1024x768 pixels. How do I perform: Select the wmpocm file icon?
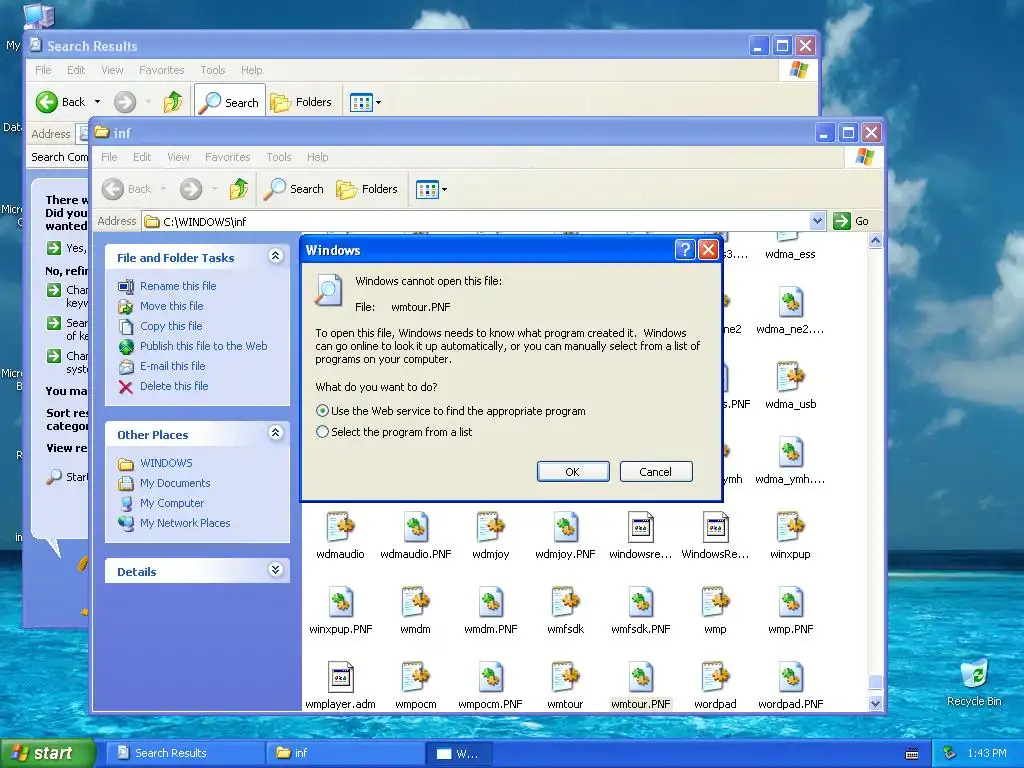415,677
